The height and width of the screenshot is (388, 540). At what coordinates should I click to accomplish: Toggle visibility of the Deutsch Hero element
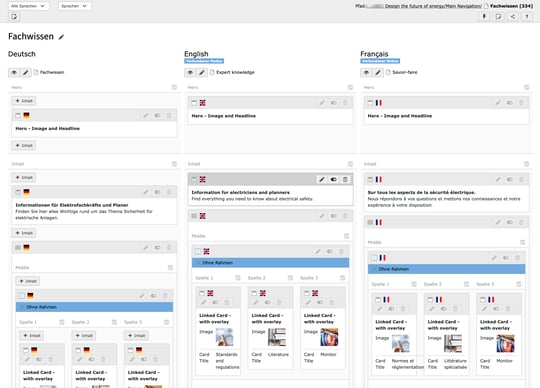(x=157, y=115)
